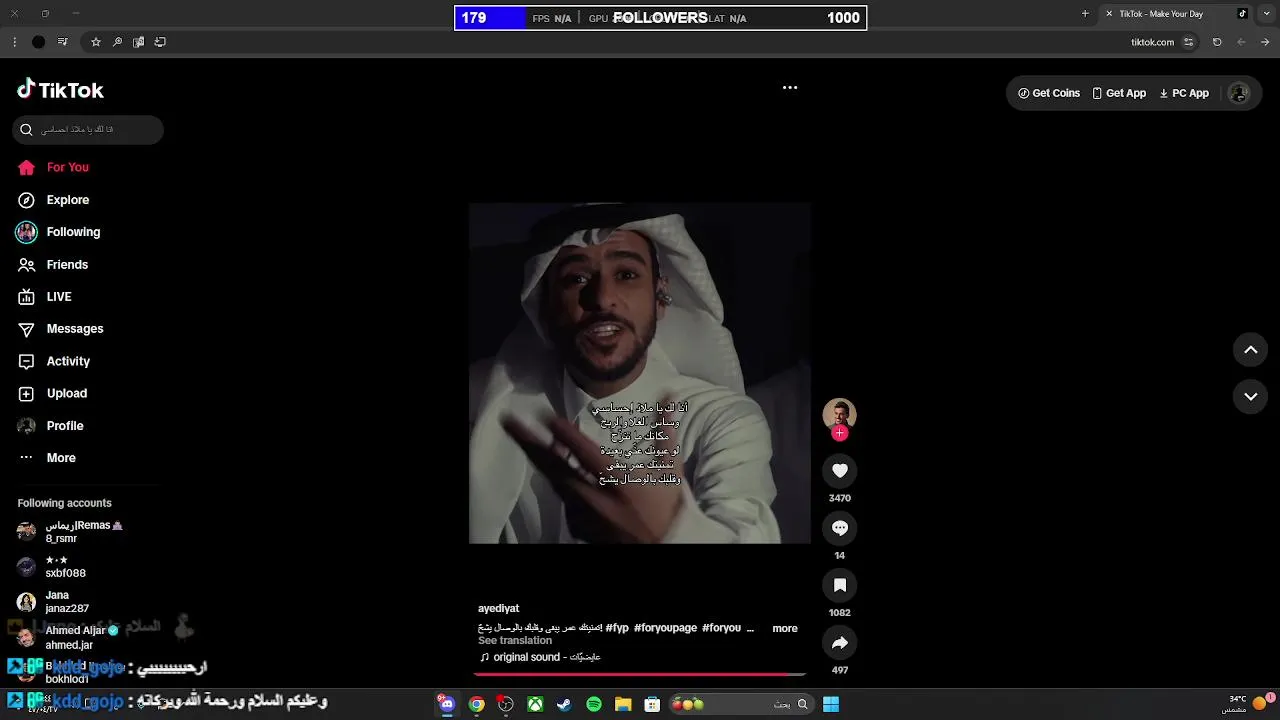The height and width of the screenshot is (720, 1280).
Task: Open Microsoft Store from the taskbar
Action: [652, 704]
